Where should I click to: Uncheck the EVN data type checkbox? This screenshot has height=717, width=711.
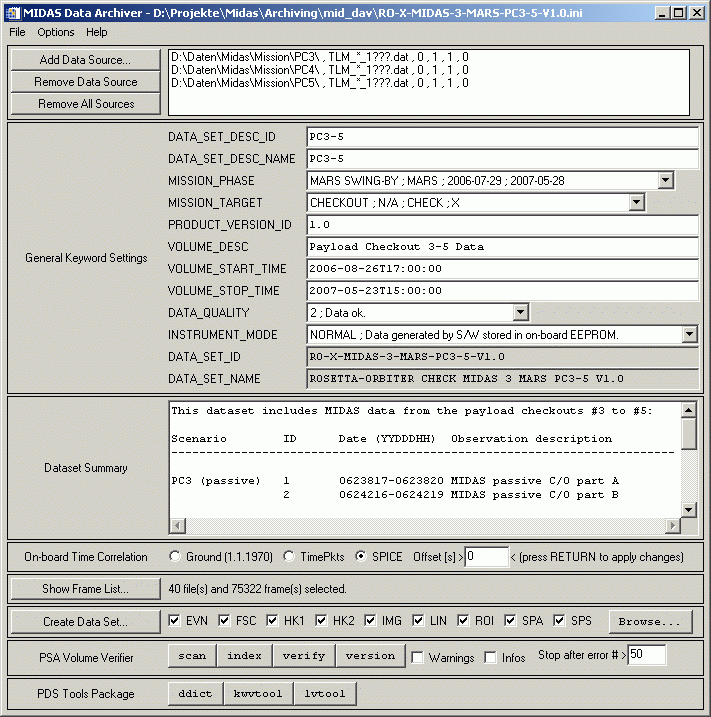pyautogui.click(x=175, y=621)
